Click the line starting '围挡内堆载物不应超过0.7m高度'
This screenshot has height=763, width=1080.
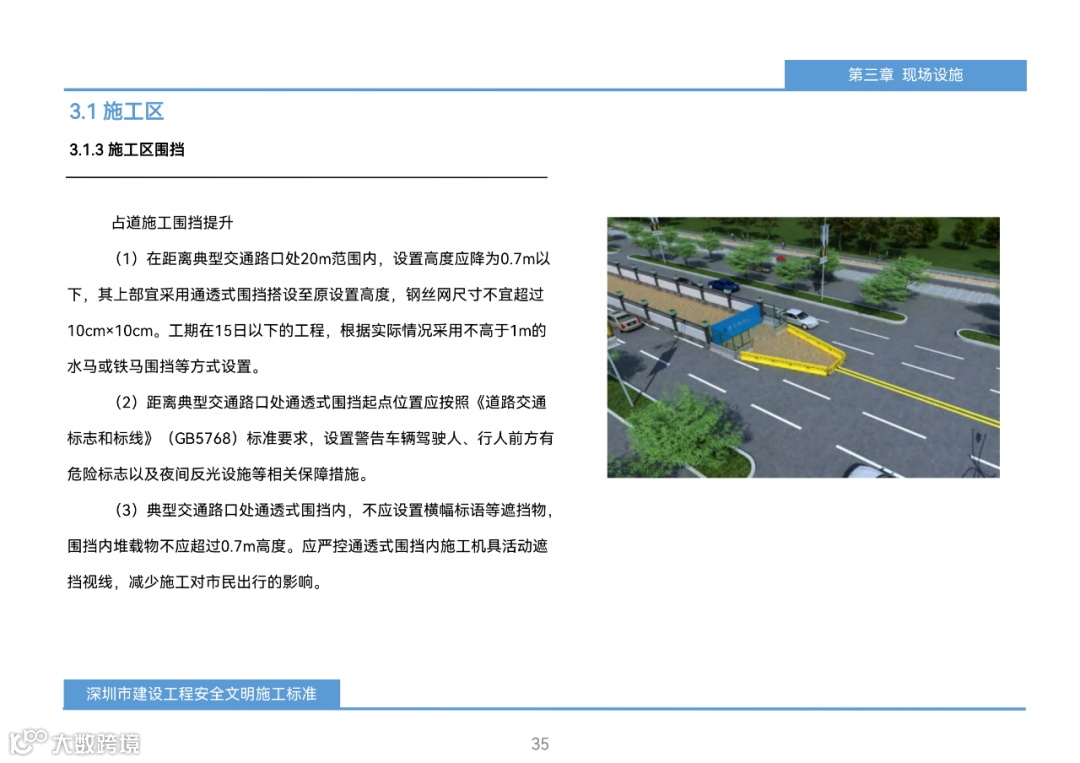click(307, 546)
